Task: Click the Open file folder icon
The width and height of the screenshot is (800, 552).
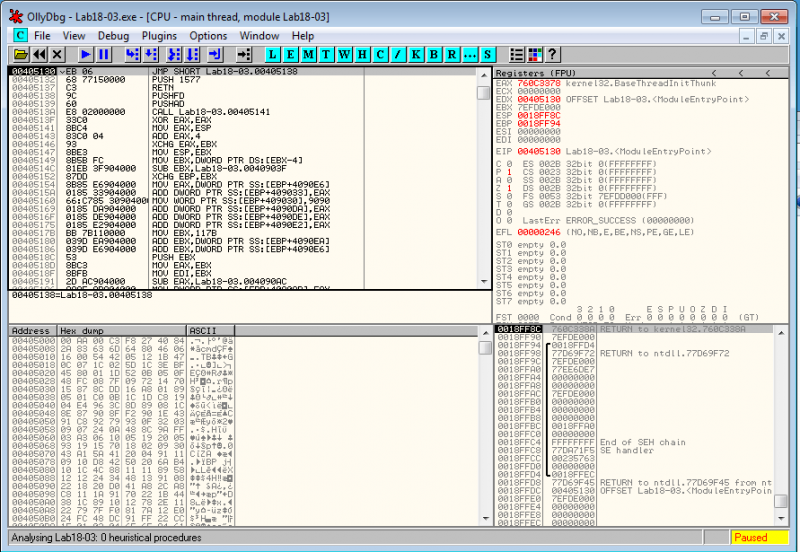Action: [x=21, y=55]
